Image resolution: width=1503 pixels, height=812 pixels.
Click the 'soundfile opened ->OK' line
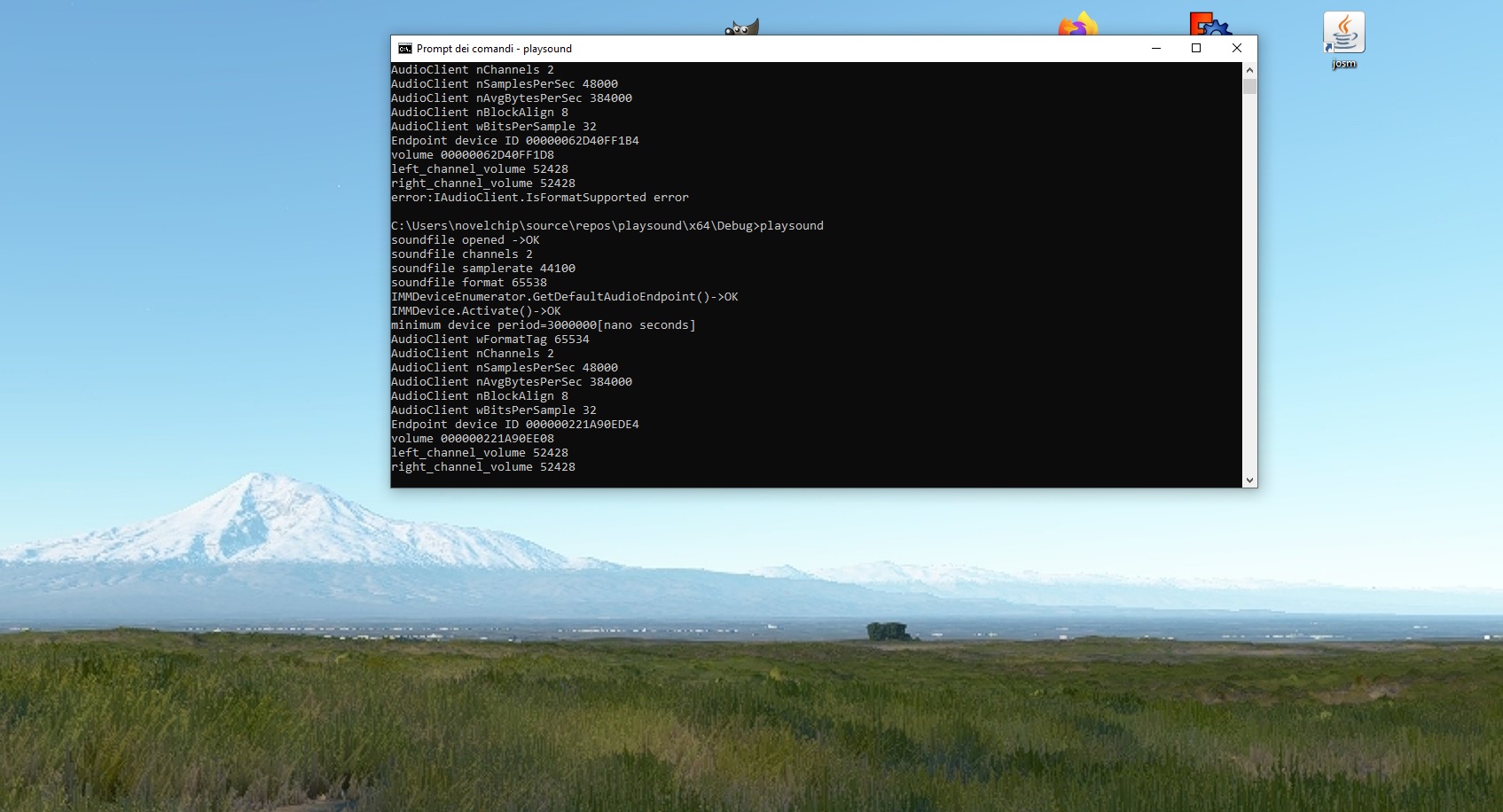coord(466,240)
